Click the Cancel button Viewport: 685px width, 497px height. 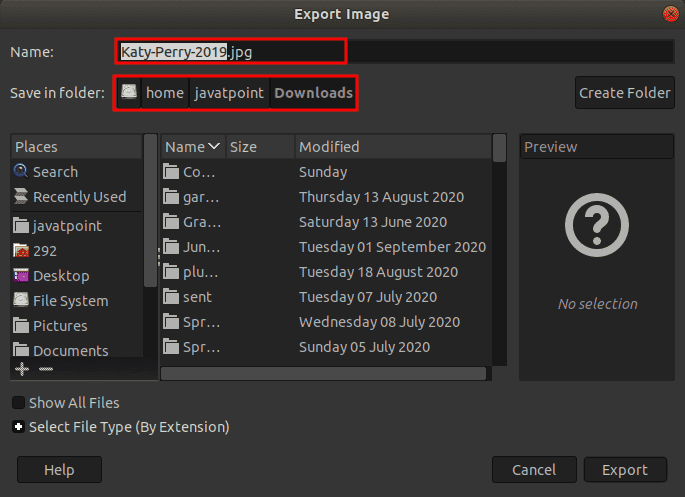[534, 469]
